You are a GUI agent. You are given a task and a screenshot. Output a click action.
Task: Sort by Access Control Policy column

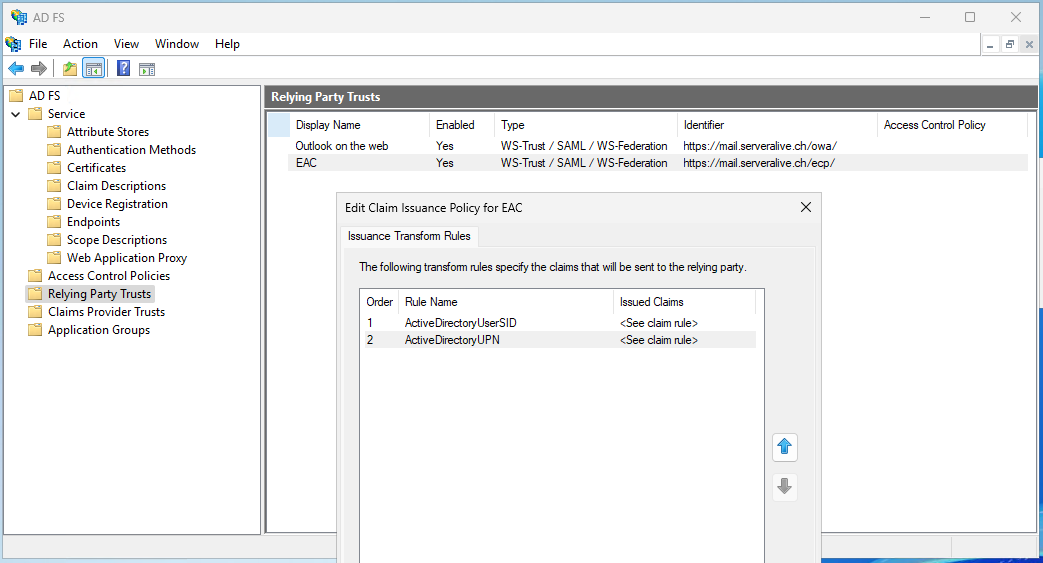tap(953, 125)
